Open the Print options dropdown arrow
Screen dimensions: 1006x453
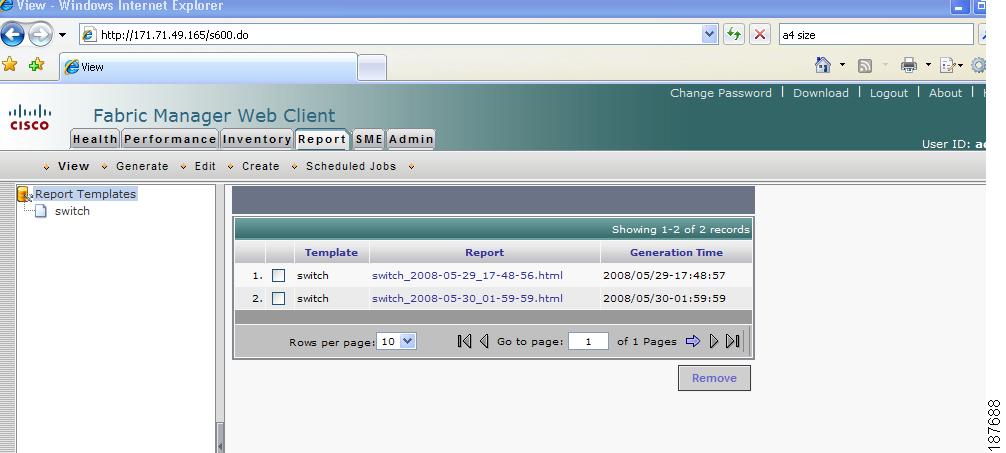[x=928, y=65]
